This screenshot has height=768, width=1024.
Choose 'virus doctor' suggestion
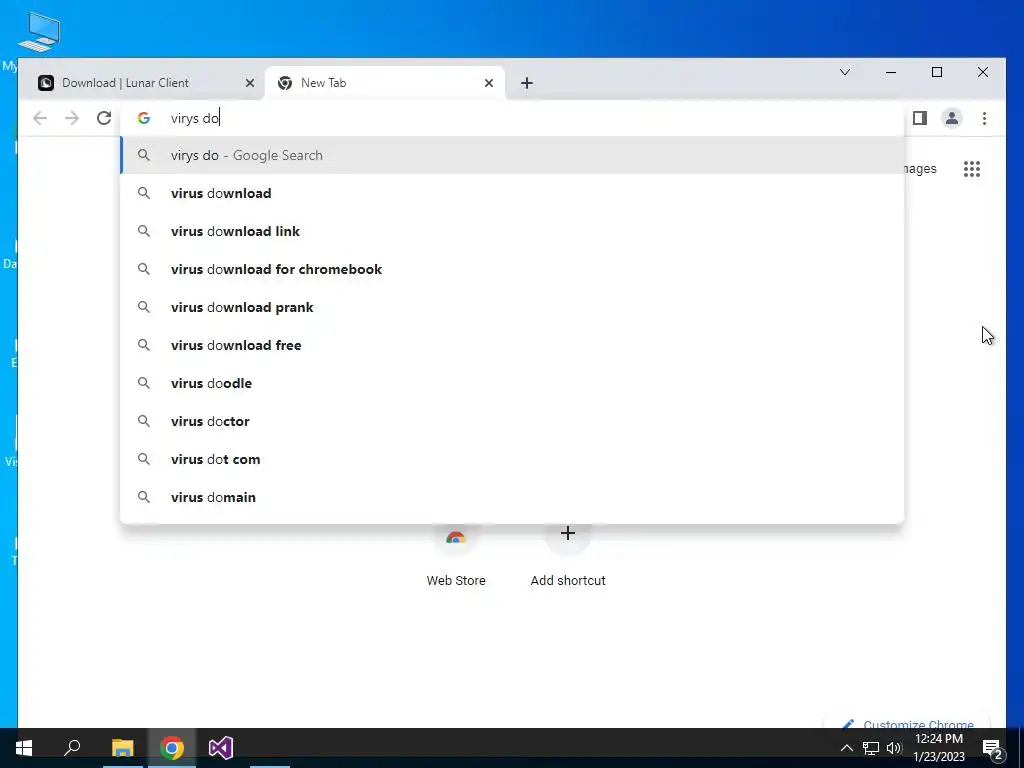tap(513, 421)
